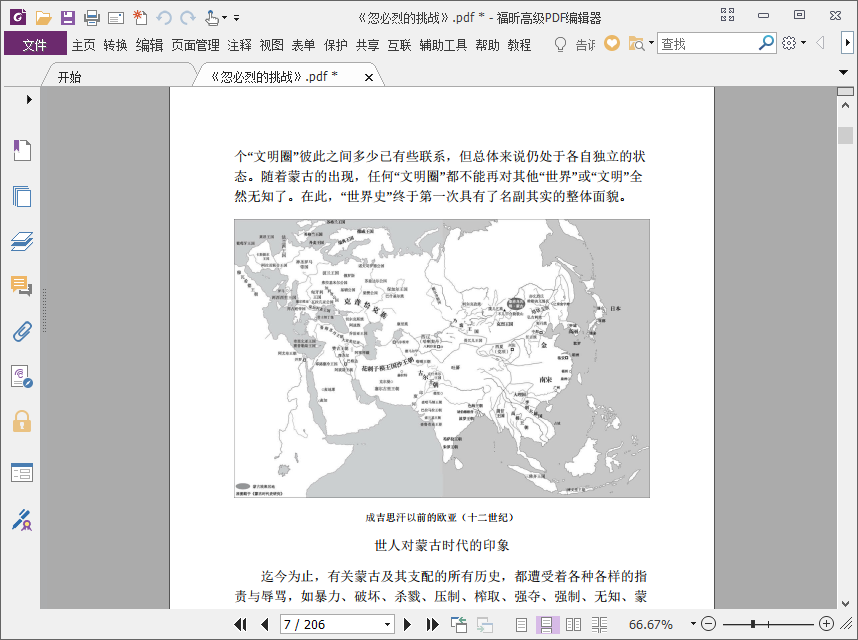858x640 pixels.
Task: Open the pen certificate sign panel
Action: click(22, 520)
